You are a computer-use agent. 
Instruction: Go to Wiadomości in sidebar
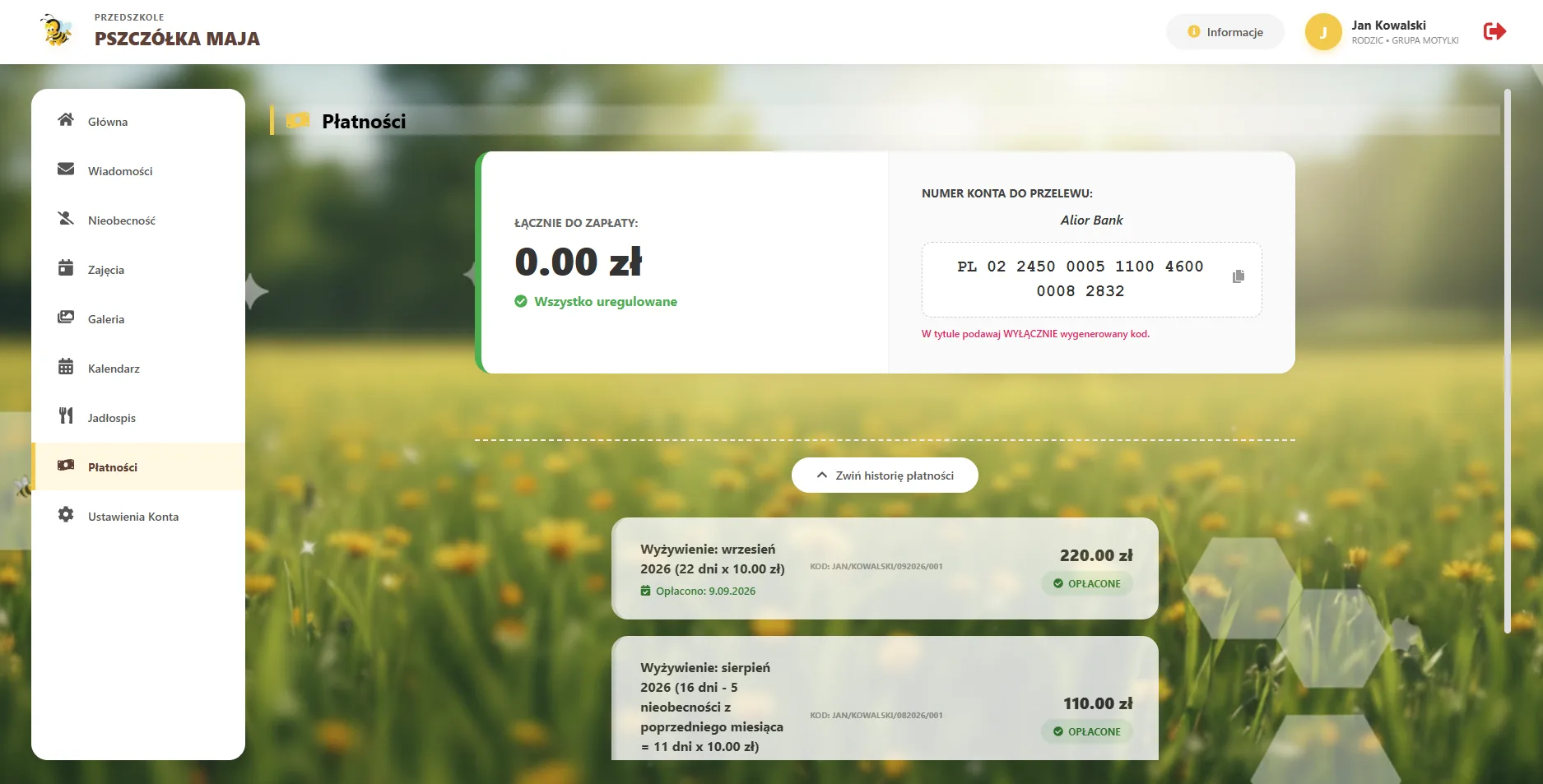coord(138,171)
